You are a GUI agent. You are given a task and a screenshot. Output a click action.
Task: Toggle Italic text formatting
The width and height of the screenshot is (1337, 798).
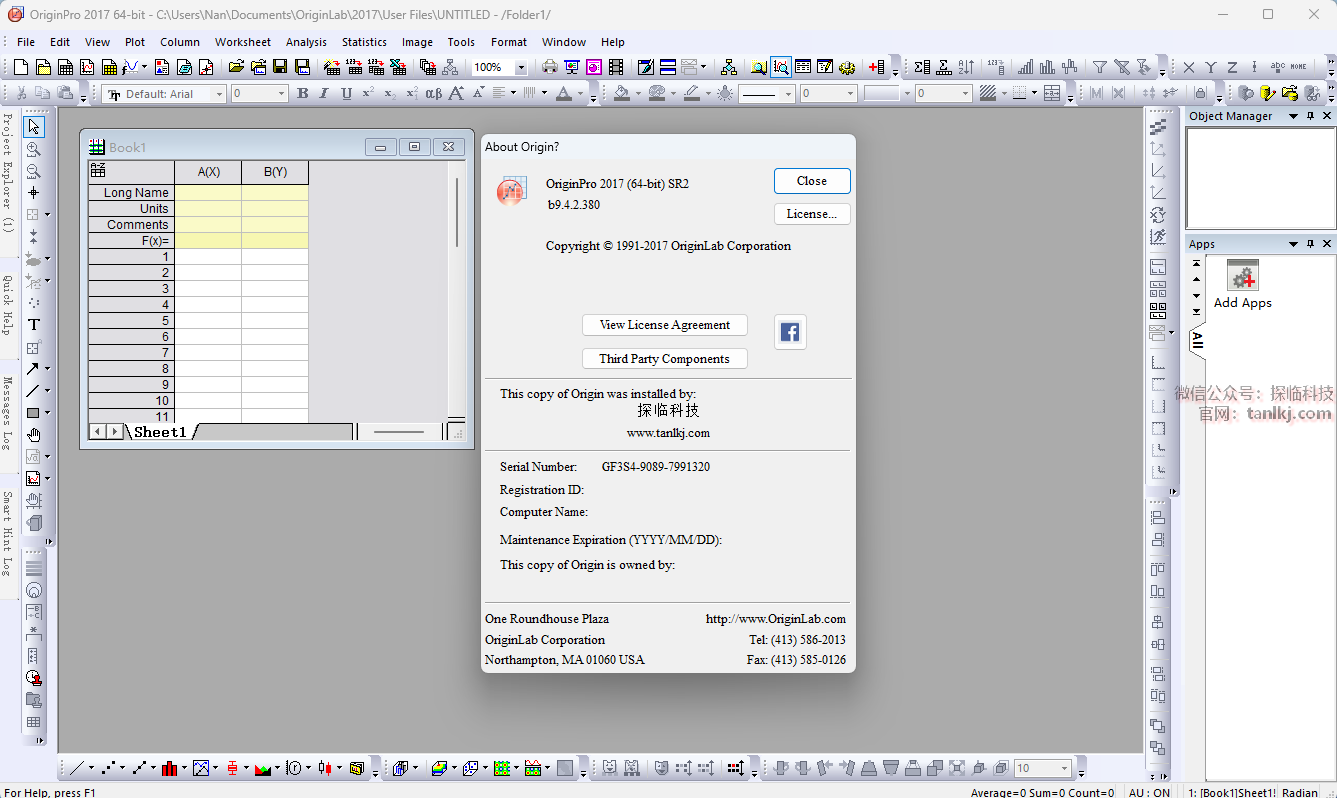[323, 93]
